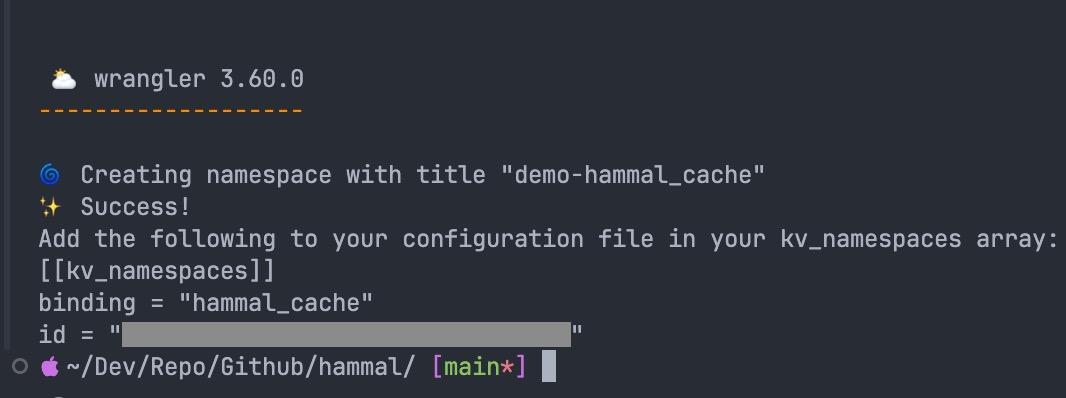Place cursor at the terminal block cursor
This screenshot has height=398, width=1066.
click(549, 366)
